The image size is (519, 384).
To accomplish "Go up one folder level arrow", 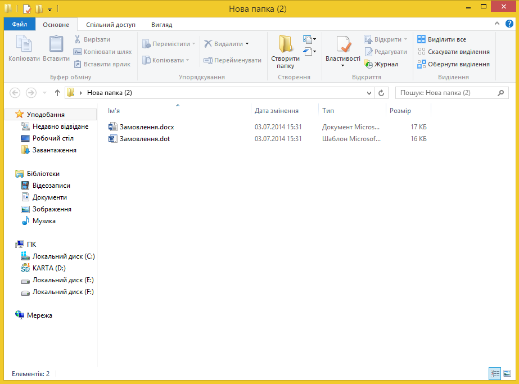I will pyautogui.click(x=57, y=93).
